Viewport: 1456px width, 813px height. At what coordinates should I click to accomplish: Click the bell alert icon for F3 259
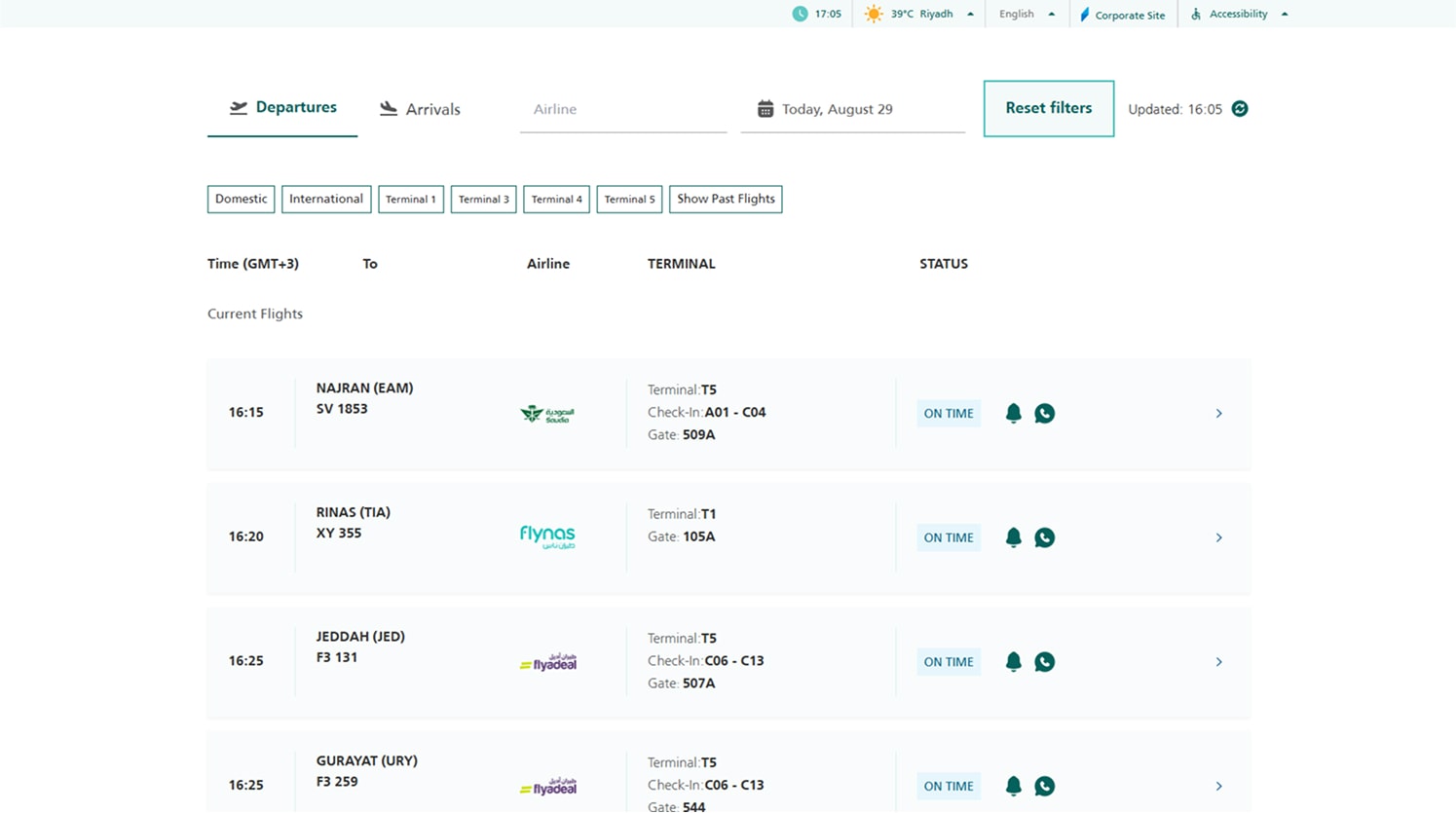tap(1013, 786)
